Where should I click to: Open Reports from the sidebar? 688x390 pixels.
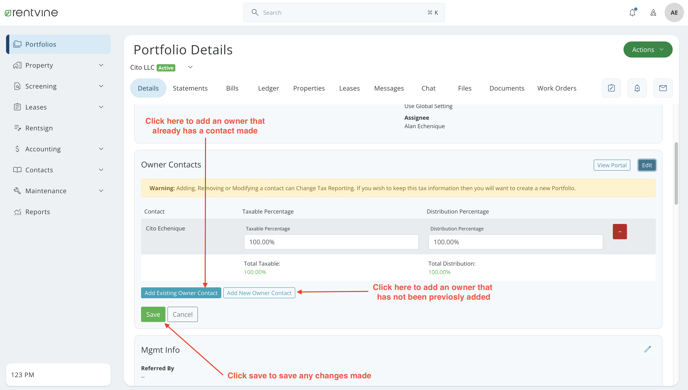click(x=37, y=212)
